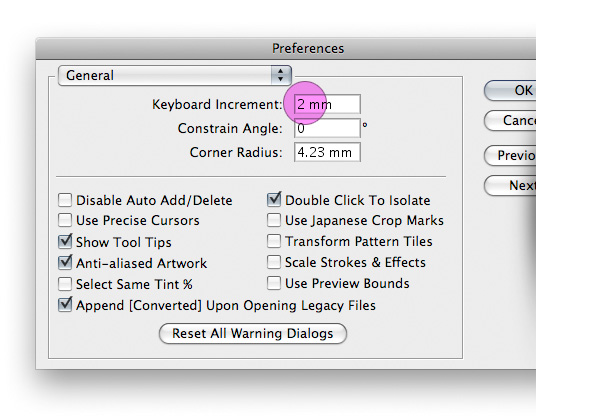Enable Use Japanese Crop Marks
Image resolution: width=600 pixels, height=420 pixels.
[274, 220]
